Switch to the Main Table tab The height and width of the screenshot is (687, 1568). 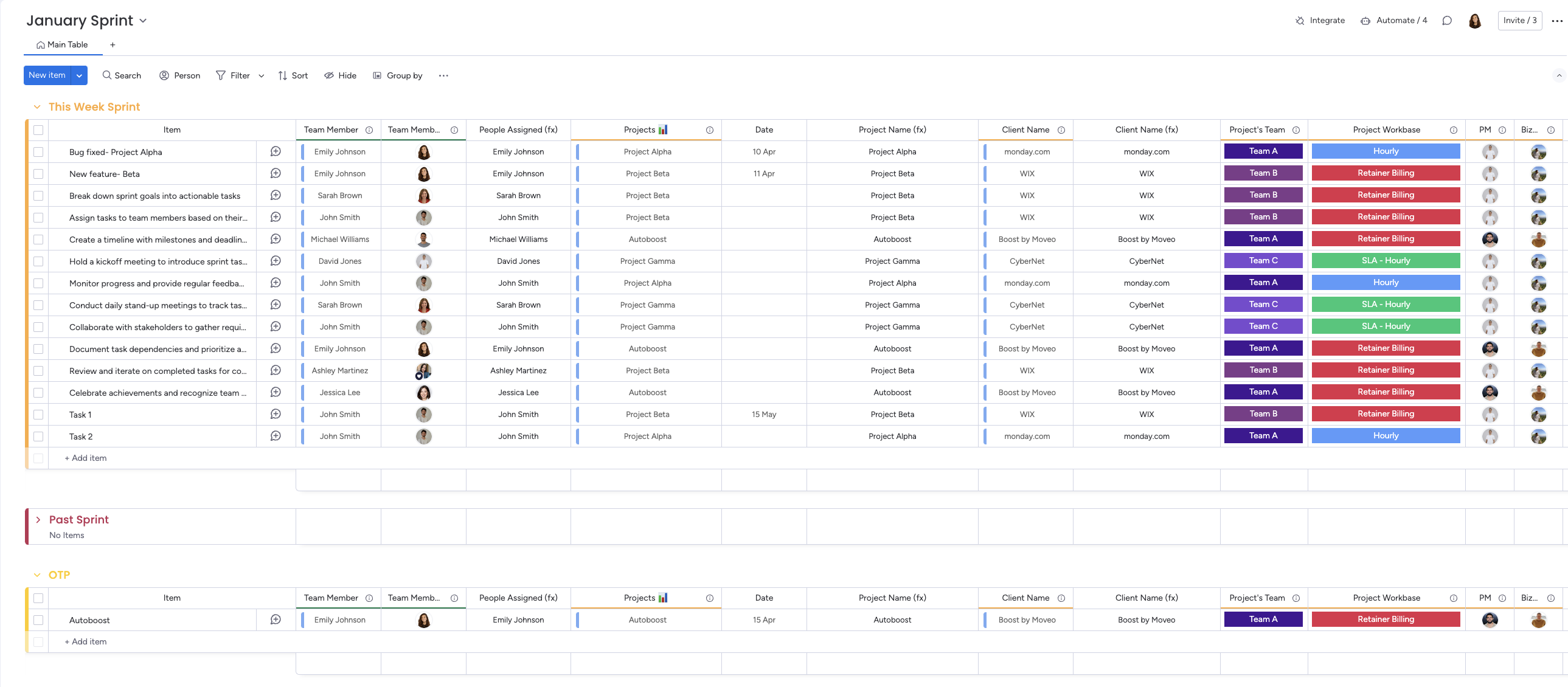[62, 45]
